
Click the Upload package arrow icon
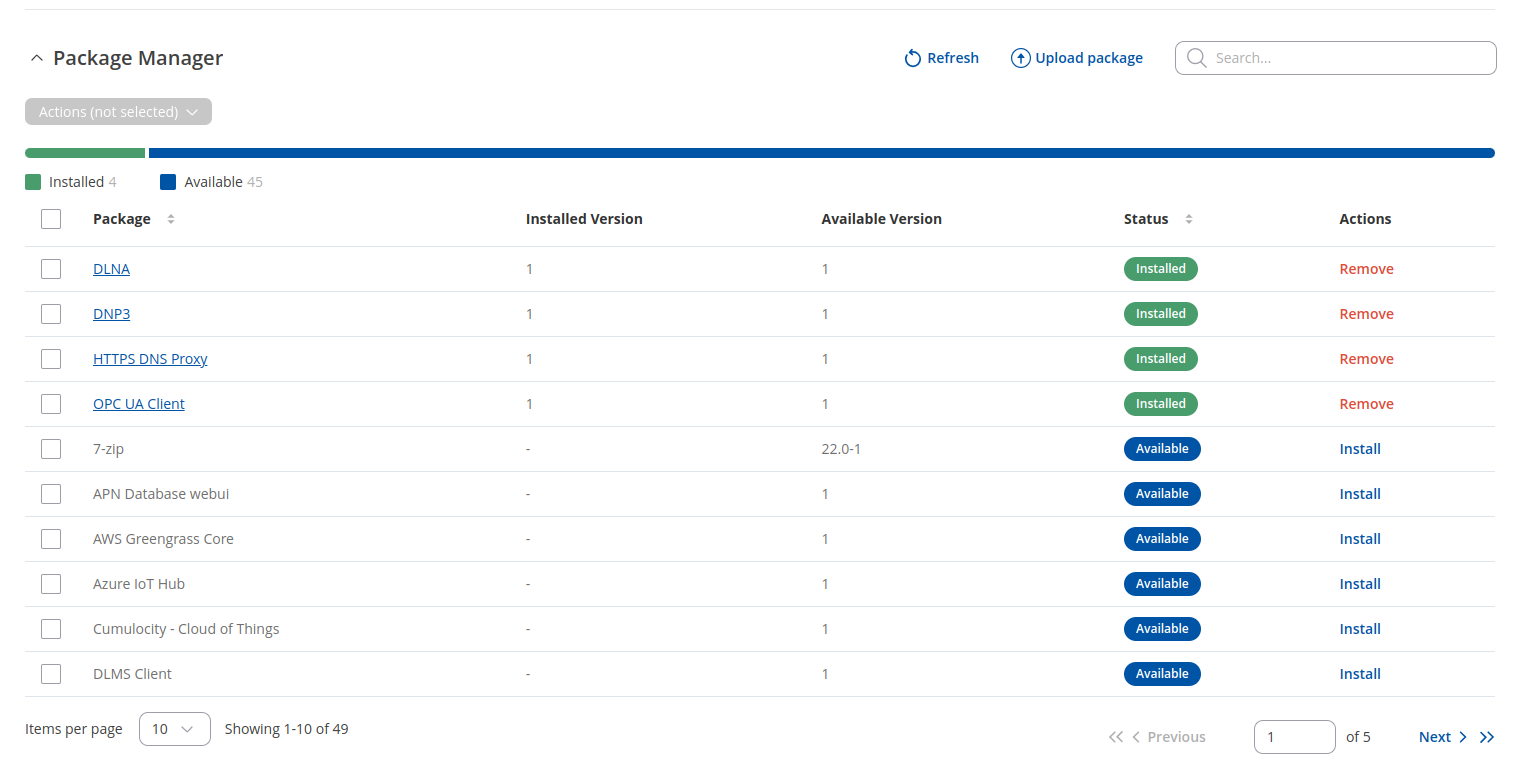(x=1020, y=59)
